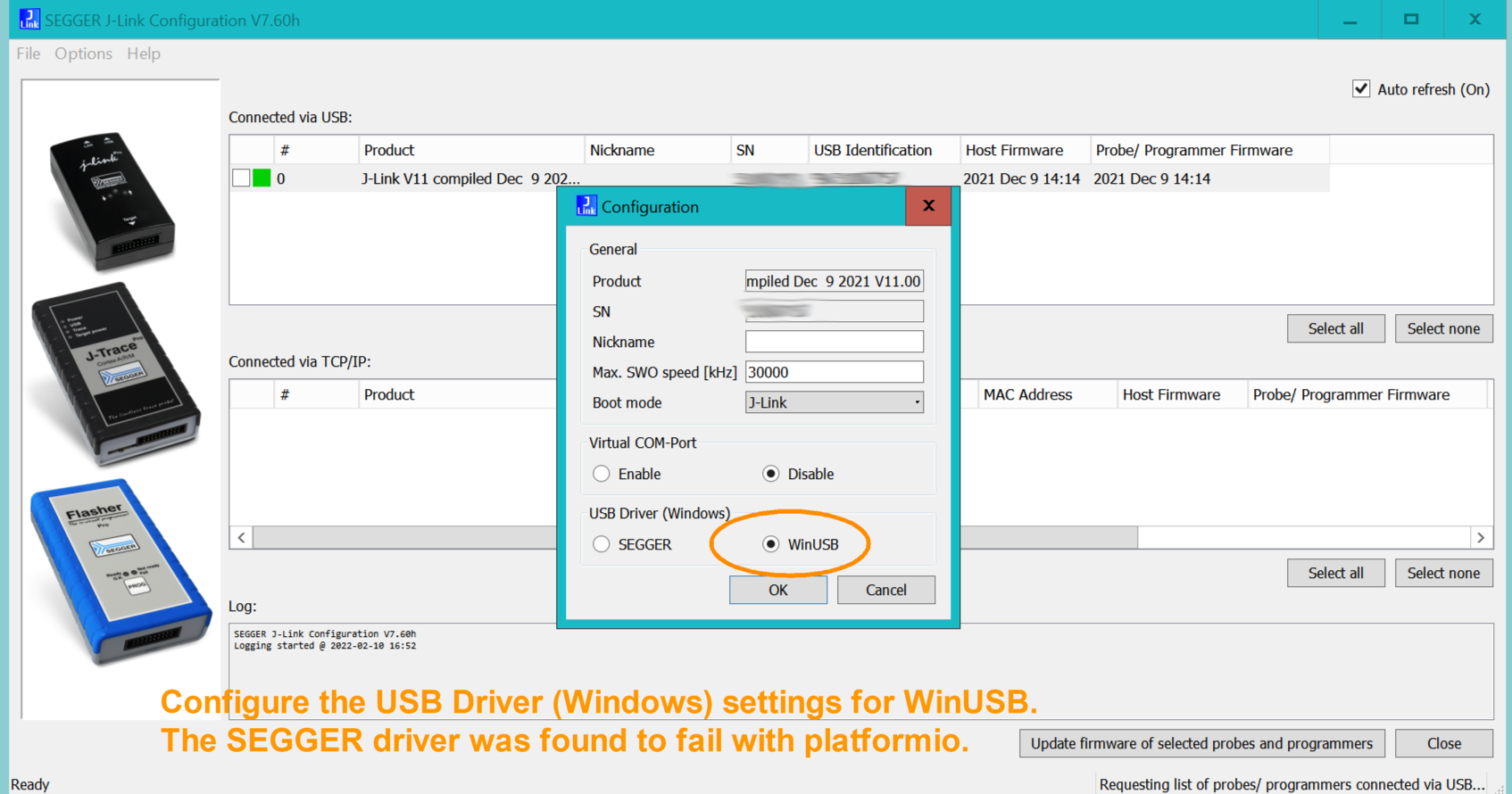Click the J-Link probe image
This screenshot has height=794, width=1512.
tap(113, 202)
